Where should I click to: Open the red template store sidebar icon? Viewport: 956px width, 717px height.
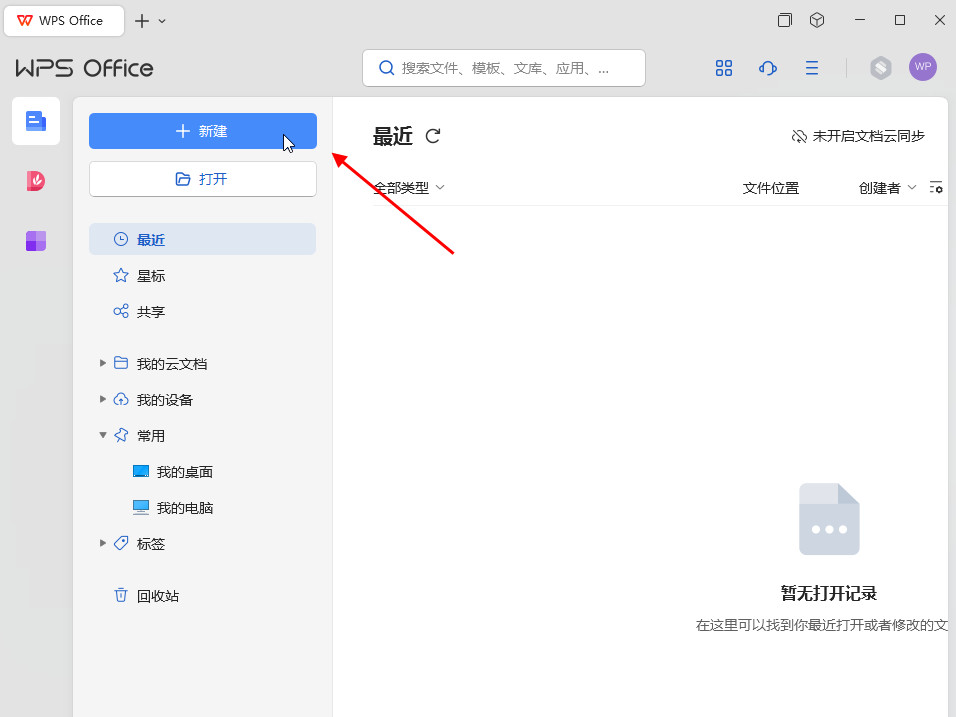click(x=36, y=181)
